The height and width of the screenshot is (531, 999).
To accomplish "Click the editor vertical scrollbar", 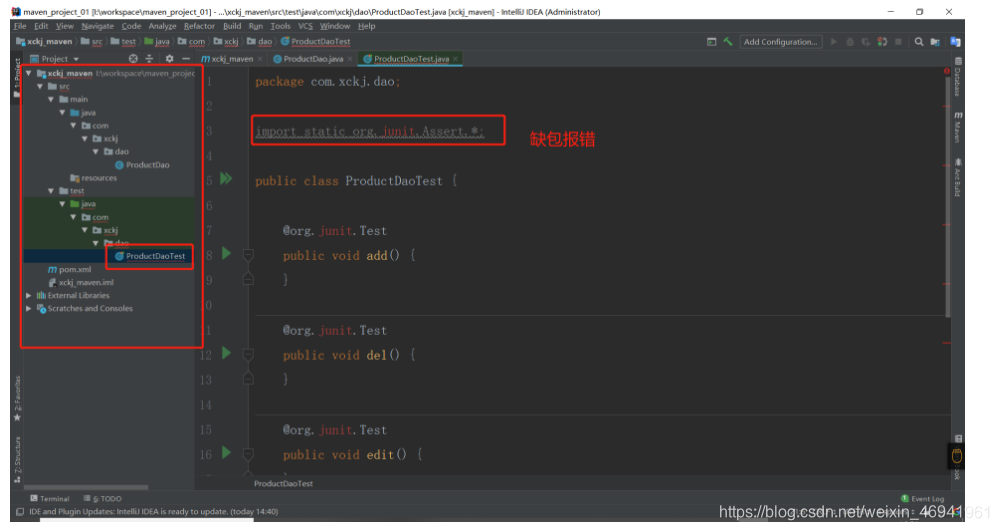I will click(947, 198).
